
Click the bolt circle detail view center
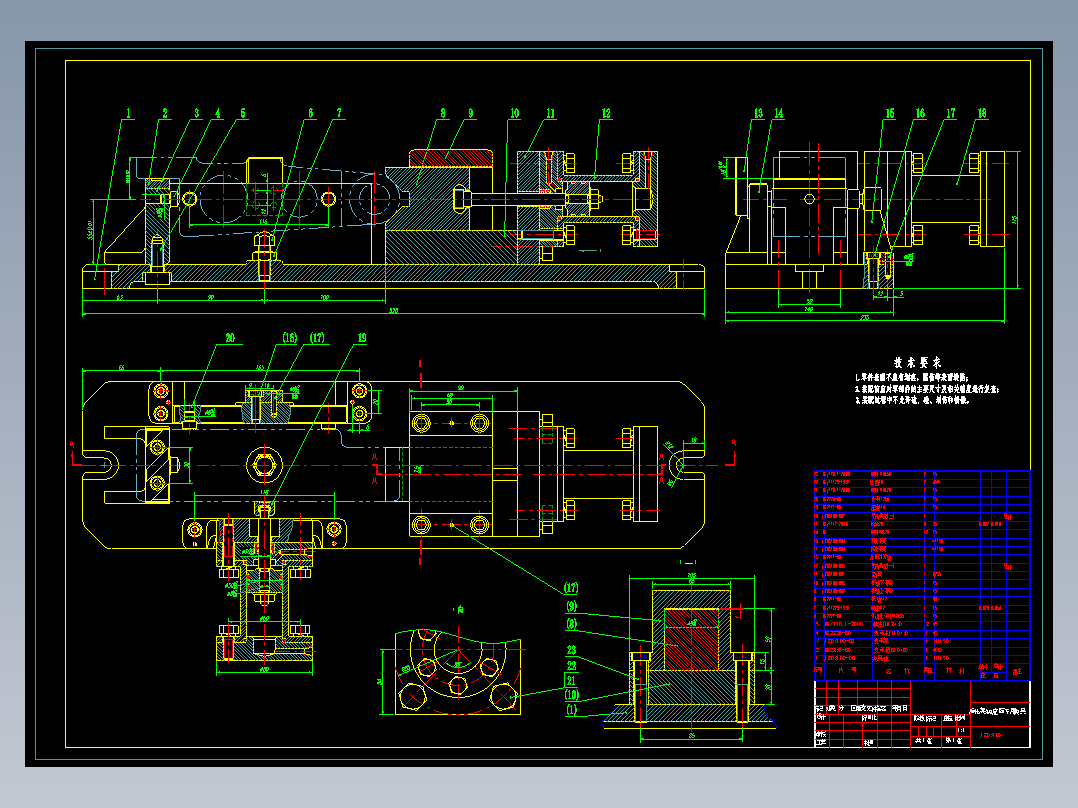[459, 665]
